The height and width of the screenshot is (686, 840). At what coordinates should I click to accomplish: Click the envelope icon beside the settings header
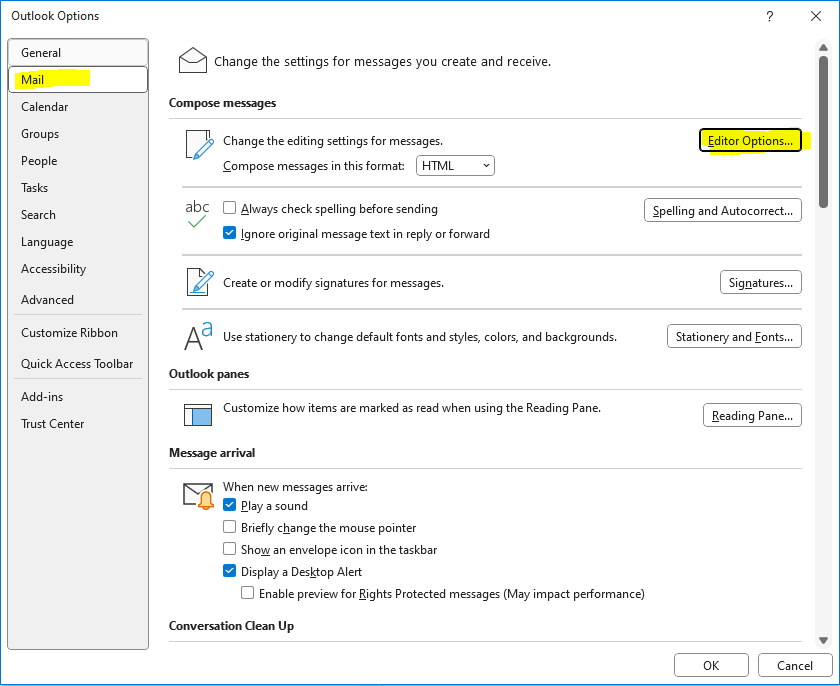[193, 61]
